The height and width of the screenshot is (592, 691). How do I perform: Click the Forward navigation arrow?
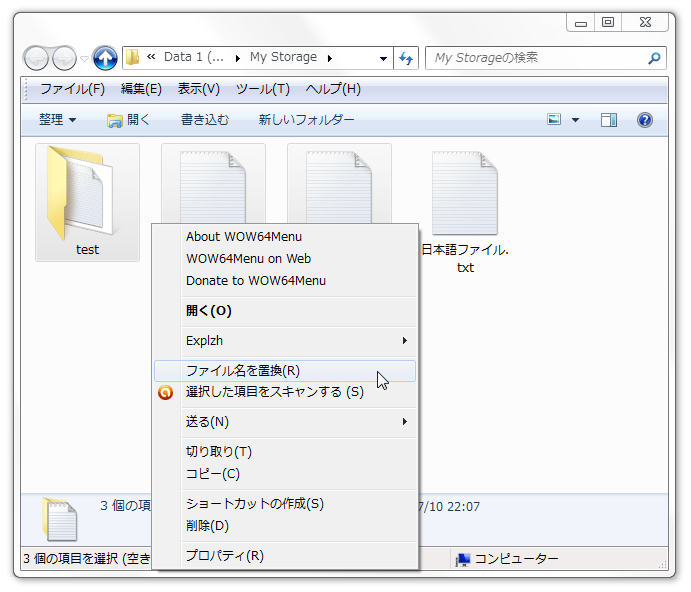(64, 58)
